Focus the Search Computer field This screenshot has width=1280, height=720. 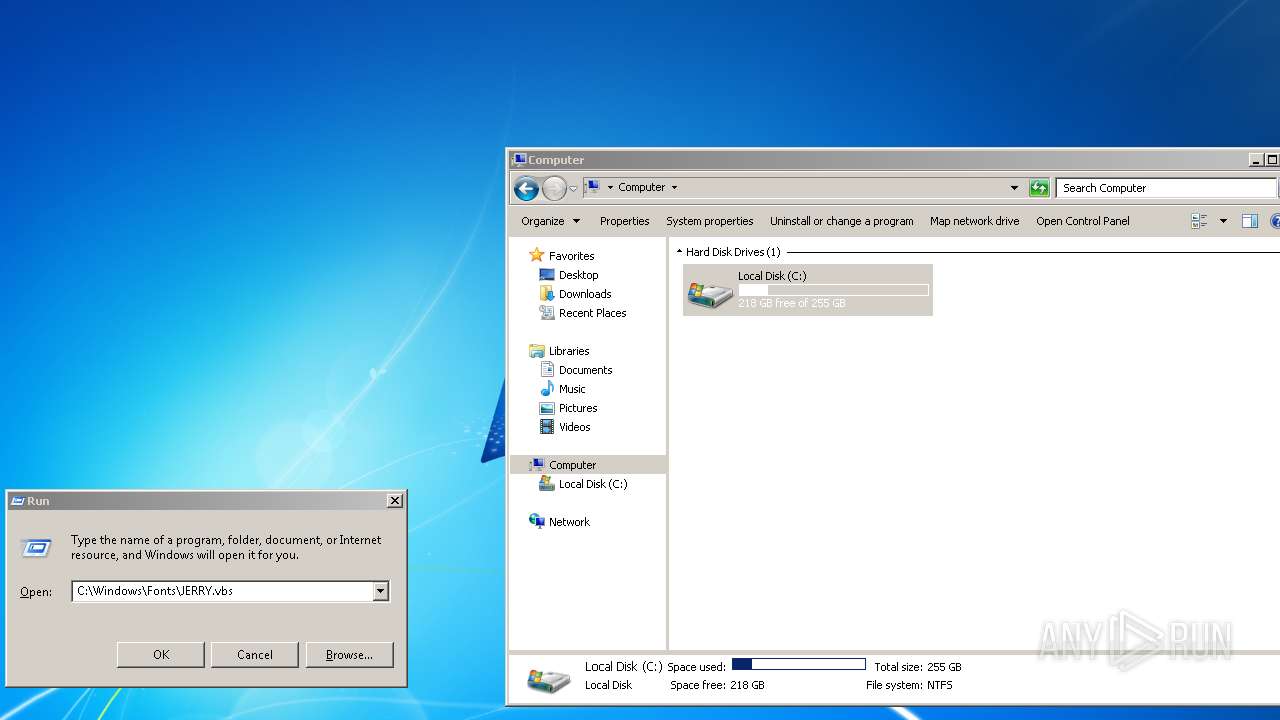coord(1166,188)
